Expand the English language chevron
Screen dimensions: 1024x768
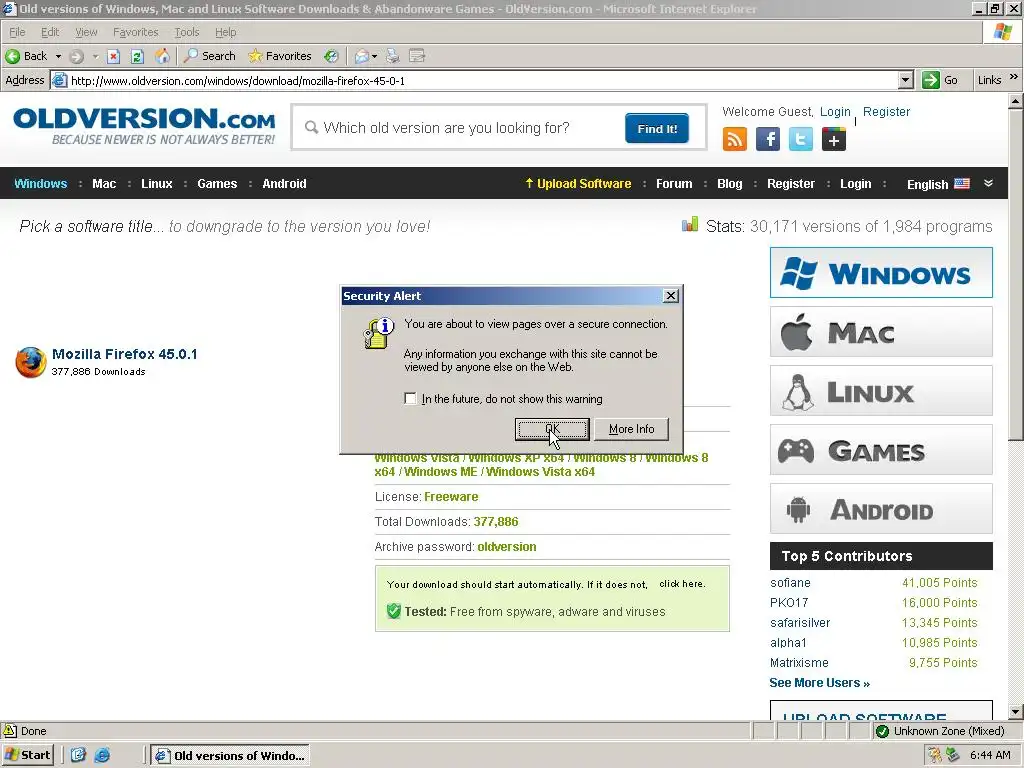coord(988,184)
